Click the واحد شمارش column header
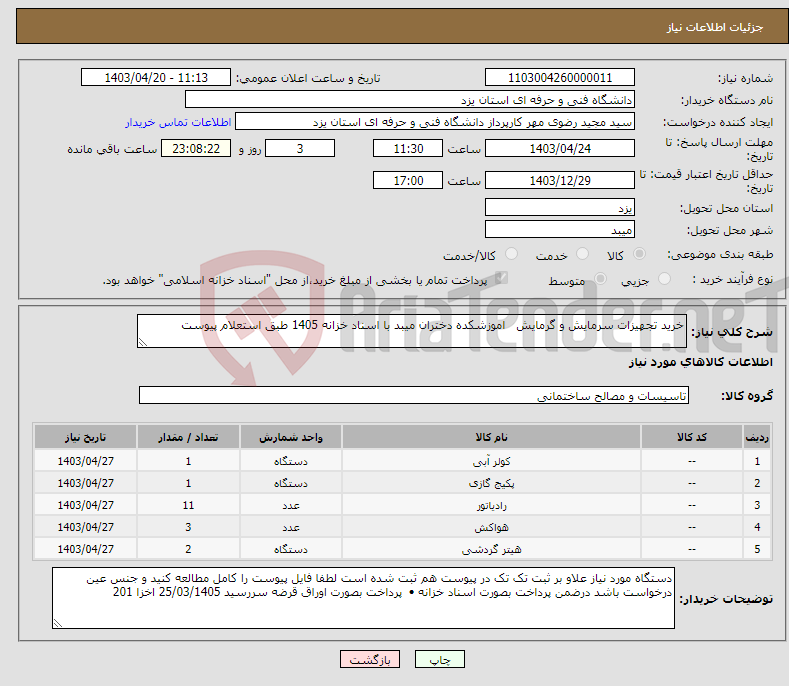Image resolution: width=789 pixels, height=686 pixels. click(291, 437)
